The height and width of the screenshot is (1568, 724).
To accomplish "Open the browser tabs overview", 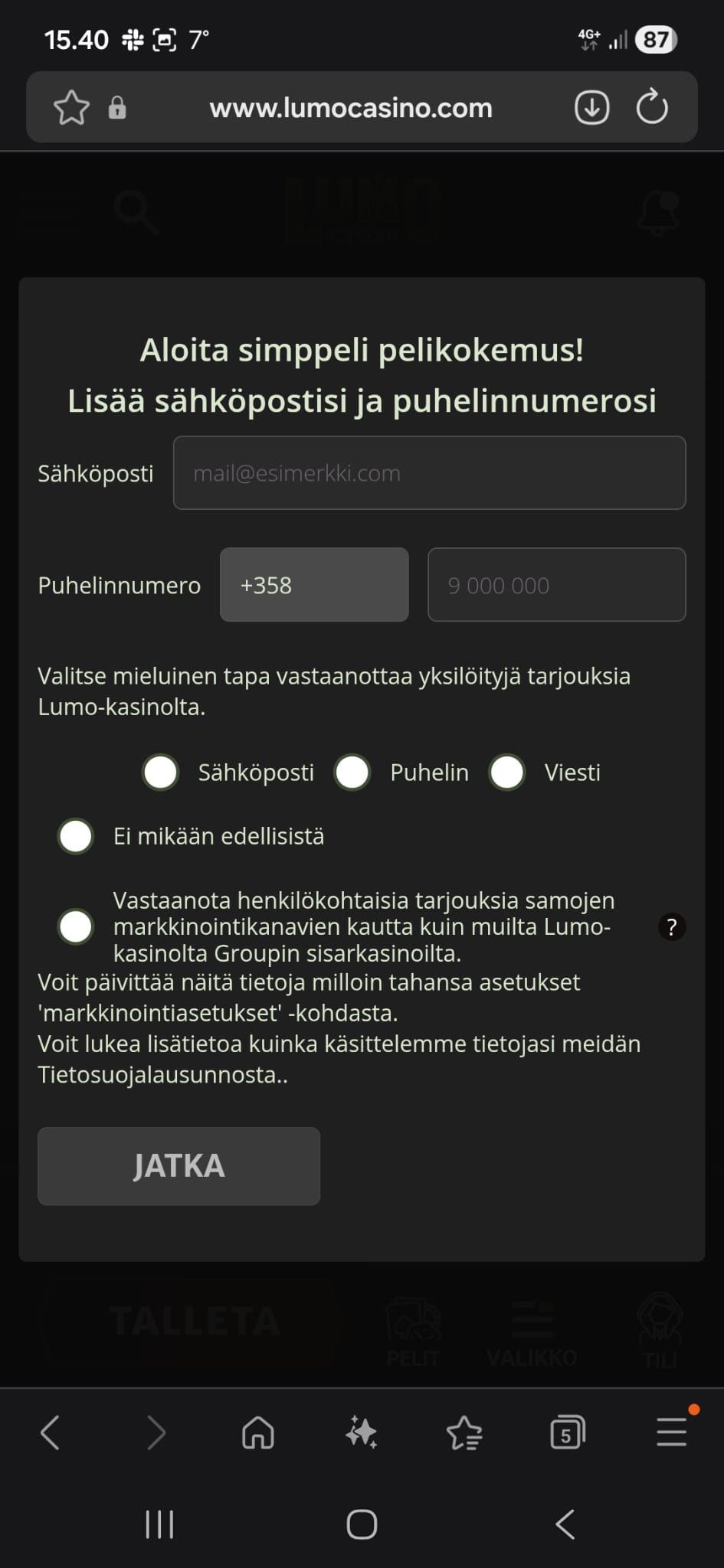I will (x=567, y=1432).
